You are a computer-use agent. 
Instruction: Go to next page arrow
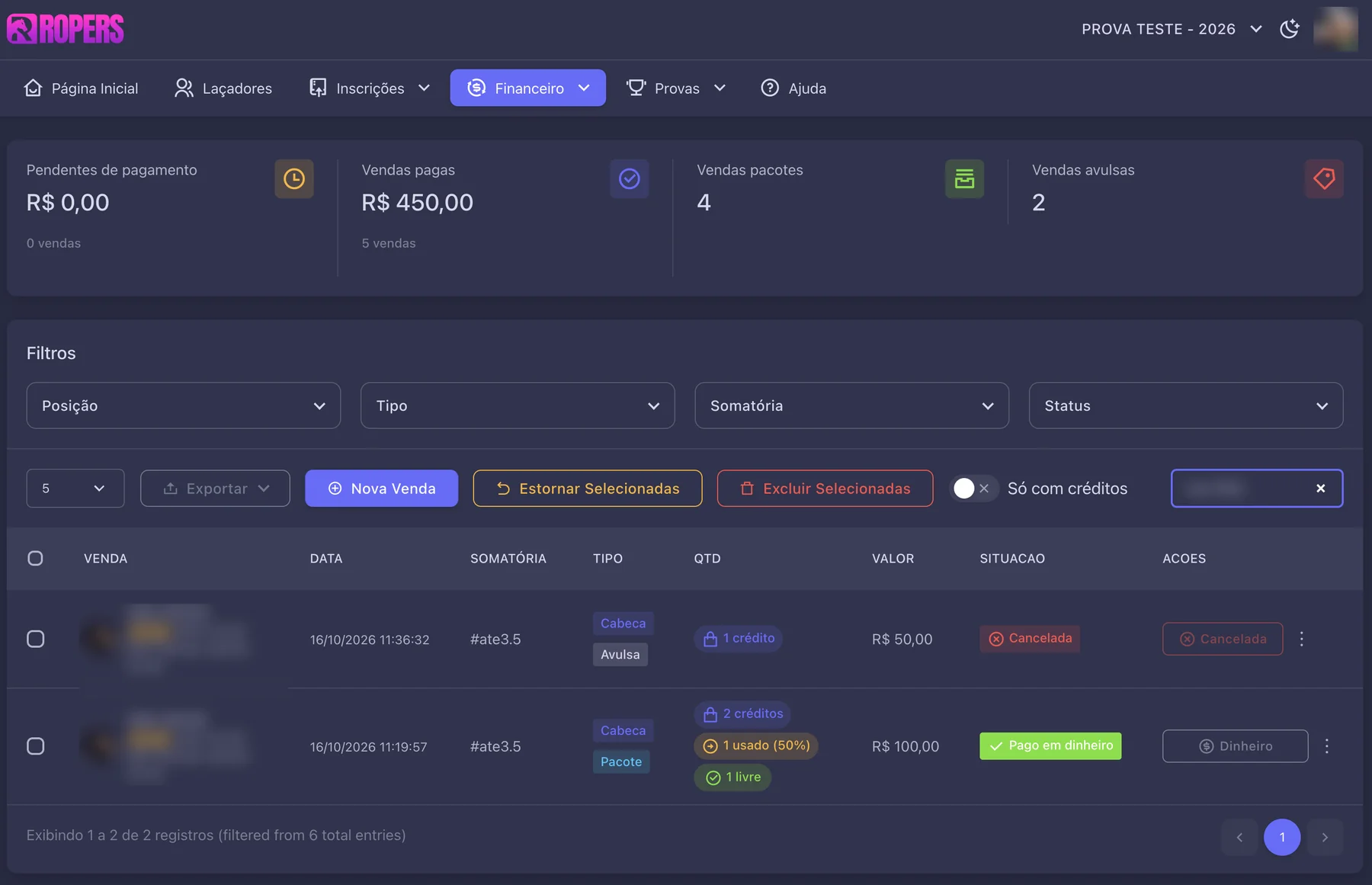click(1325, 837)
